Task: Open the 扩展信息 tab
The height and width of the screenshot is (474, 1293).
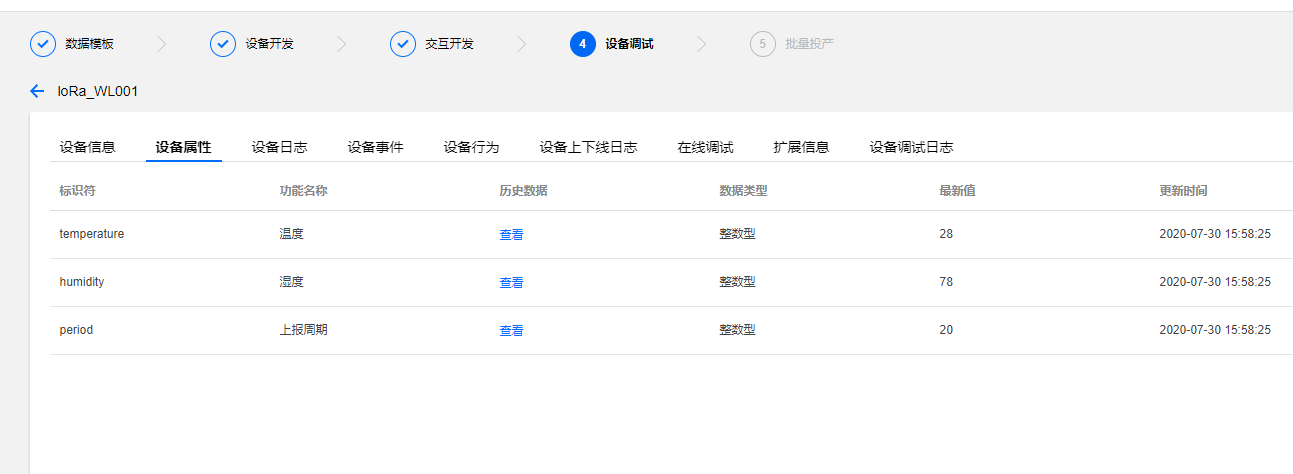Action: pyautogui.click(x=801, y=147)
